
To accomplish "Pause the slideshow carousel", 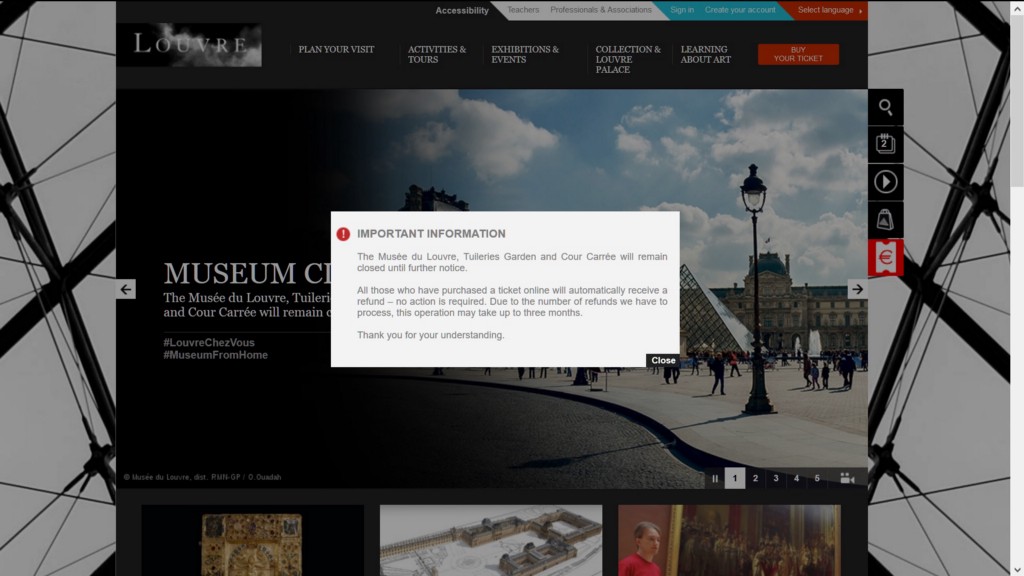I will click(x=715, y=479).
